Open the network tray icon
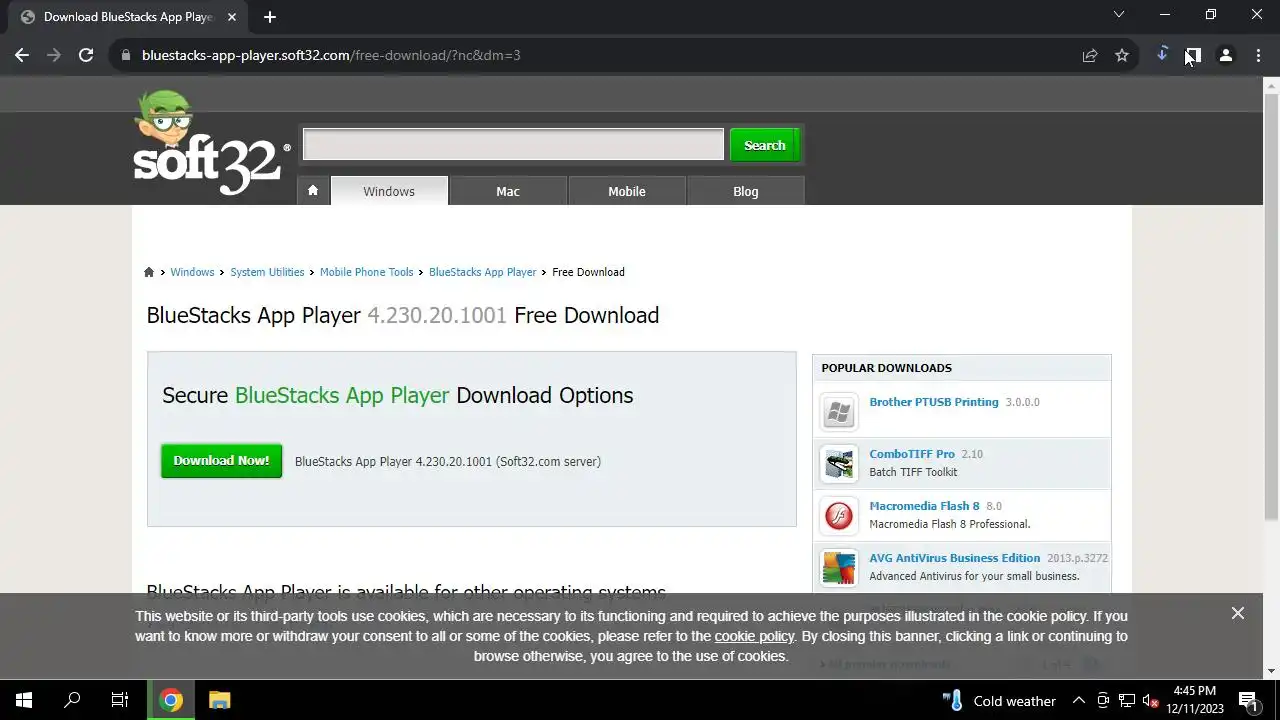Screen dimensions: 1280x720 tap(1127, 700)
